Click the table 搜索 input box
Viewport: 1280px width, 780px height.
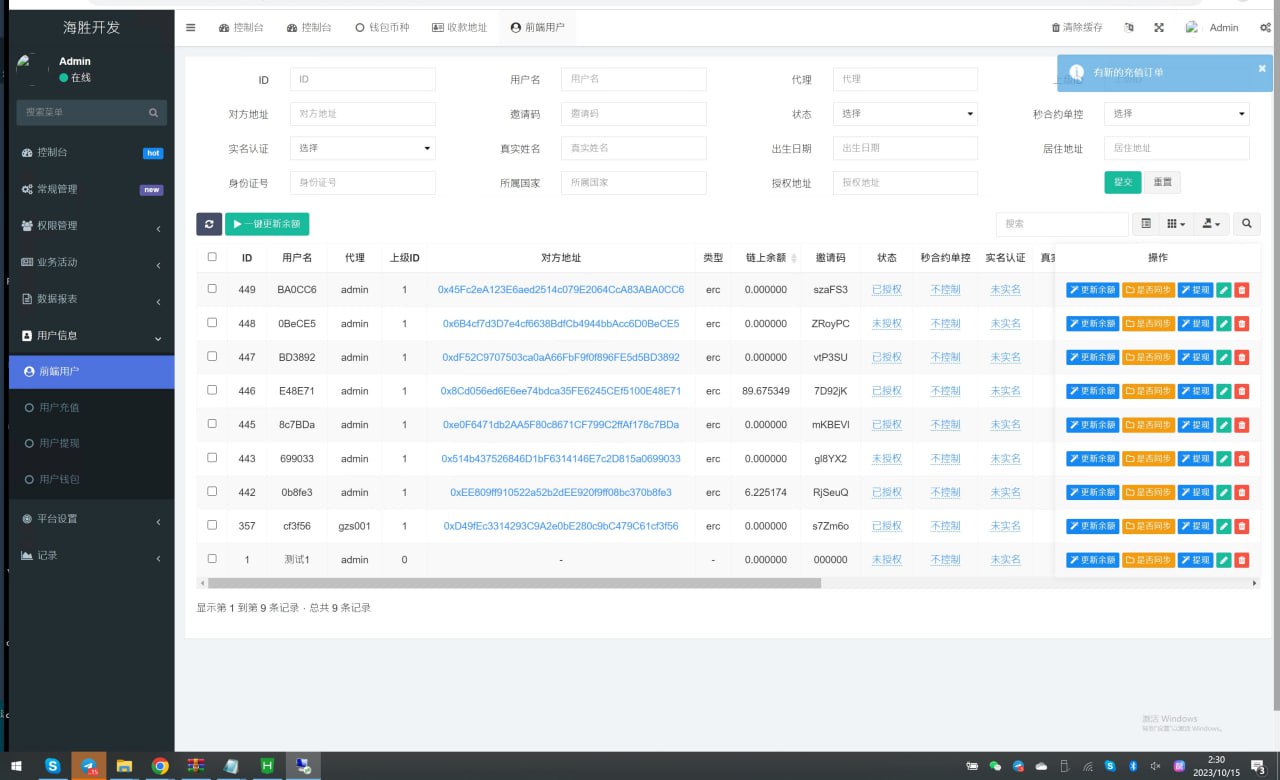pyautogui.click(x=1062, y=224)
